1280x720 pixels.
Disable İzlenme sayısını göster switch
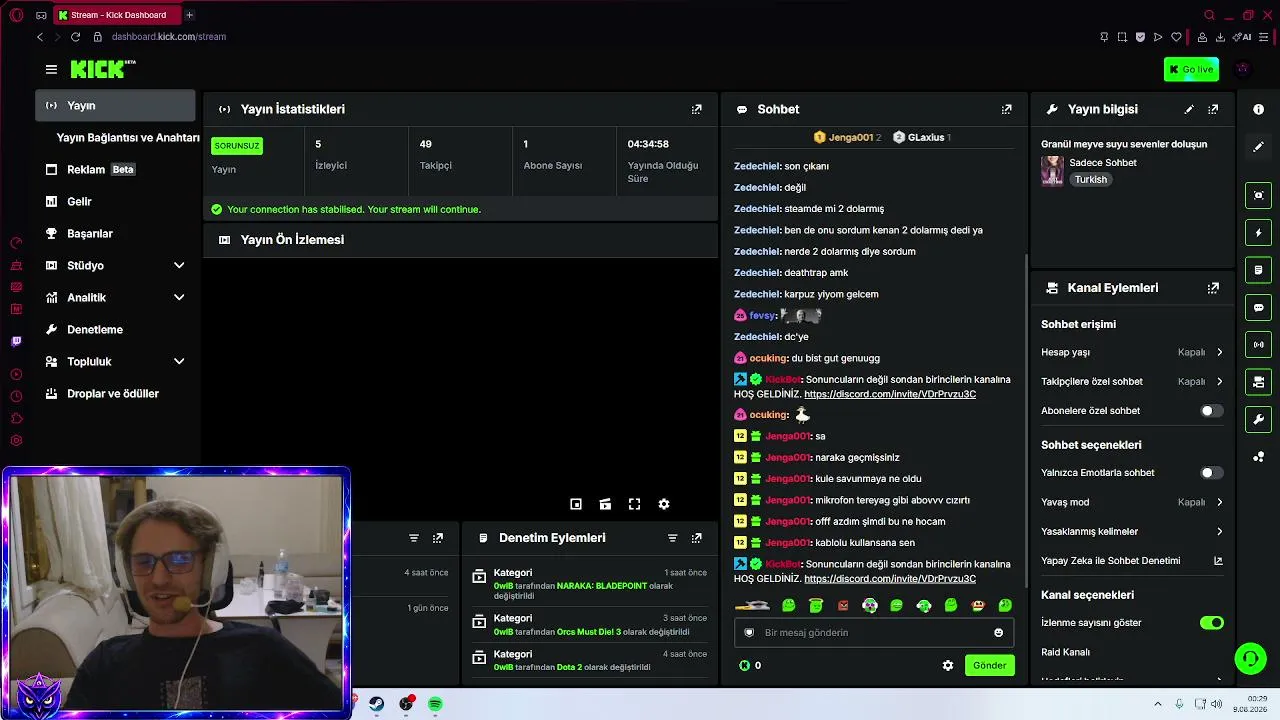(1211, 623)
